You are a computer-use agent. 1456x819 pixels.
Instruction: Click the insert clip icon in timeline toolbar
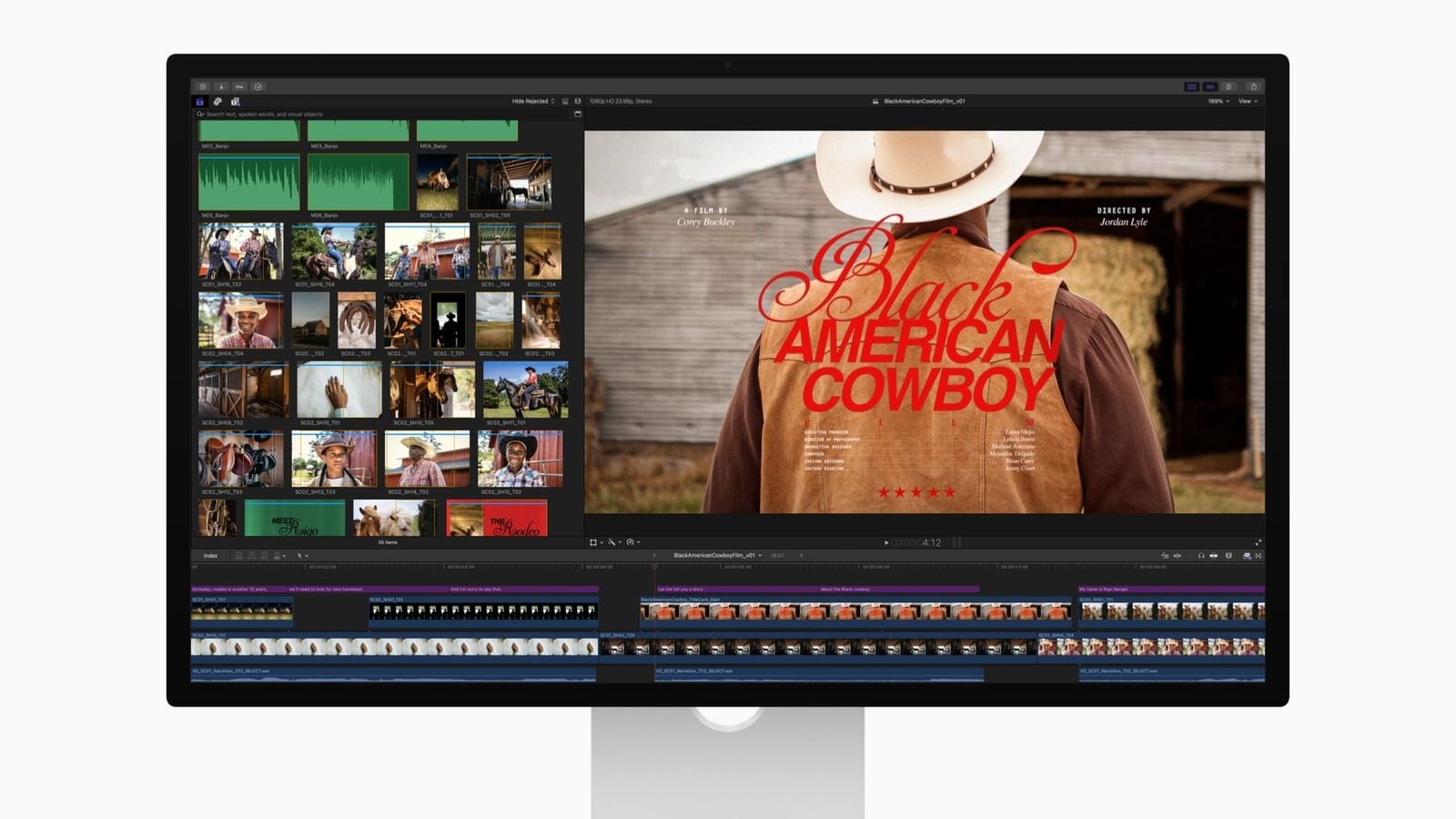point(252,555)
